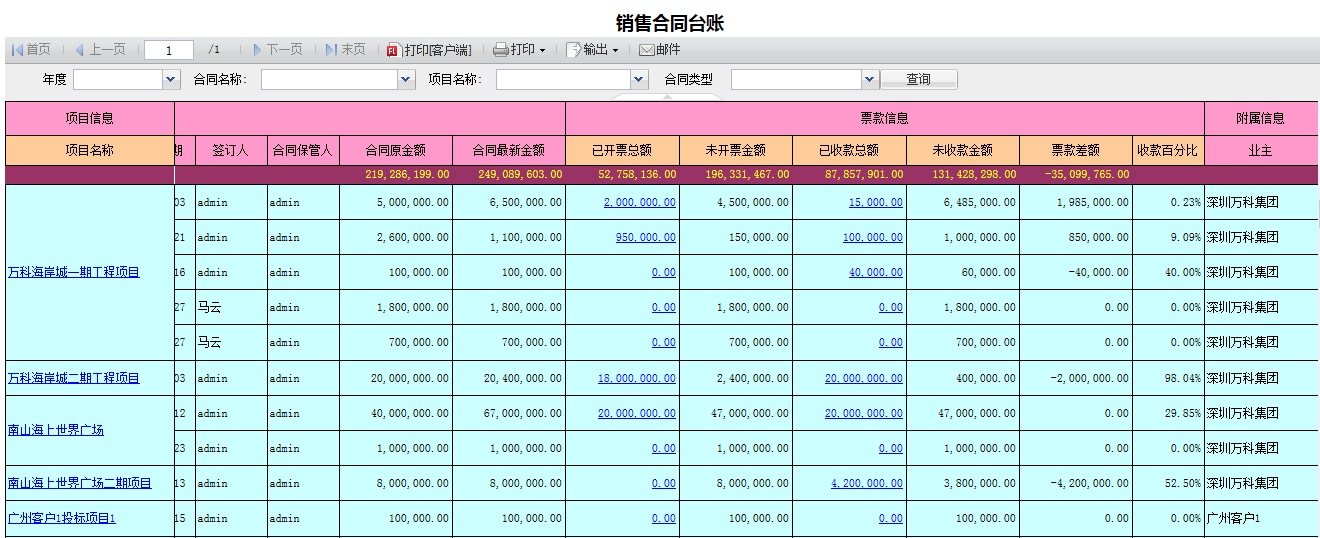Screen dimensions: 1320x538
Task: Click the 已收款总额 column header
Action: [849, 150]
